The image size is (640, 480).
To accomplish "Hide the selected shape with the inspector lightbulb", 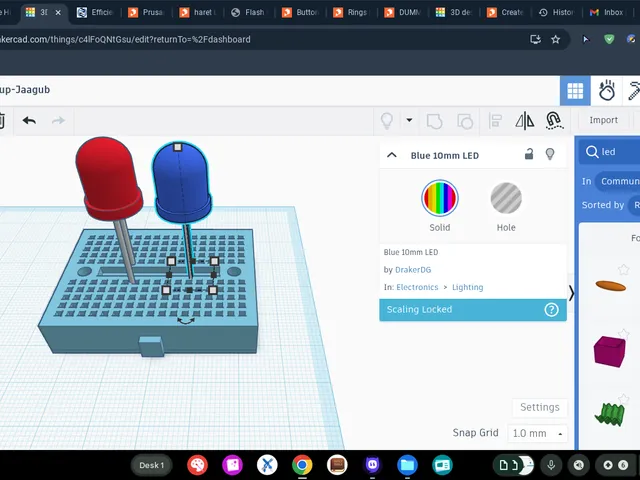I will click(x=550, y=154).
